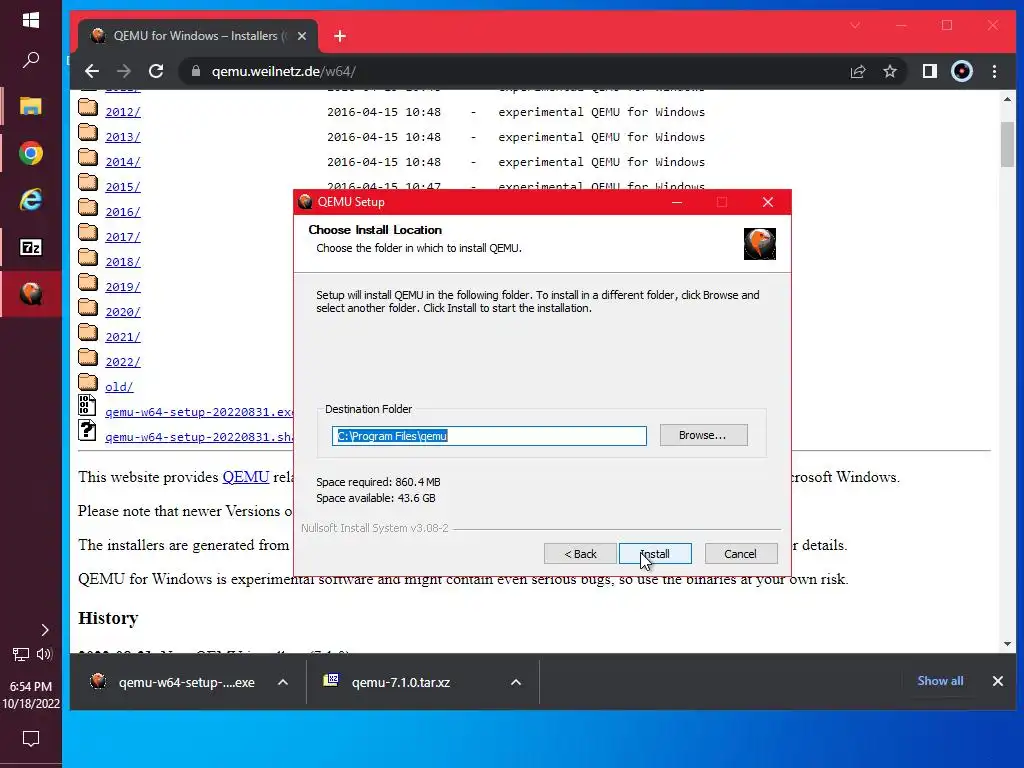Open Windows search from the taskbar
Viewport: 1024px width, 768px height.
pos(31,60)
